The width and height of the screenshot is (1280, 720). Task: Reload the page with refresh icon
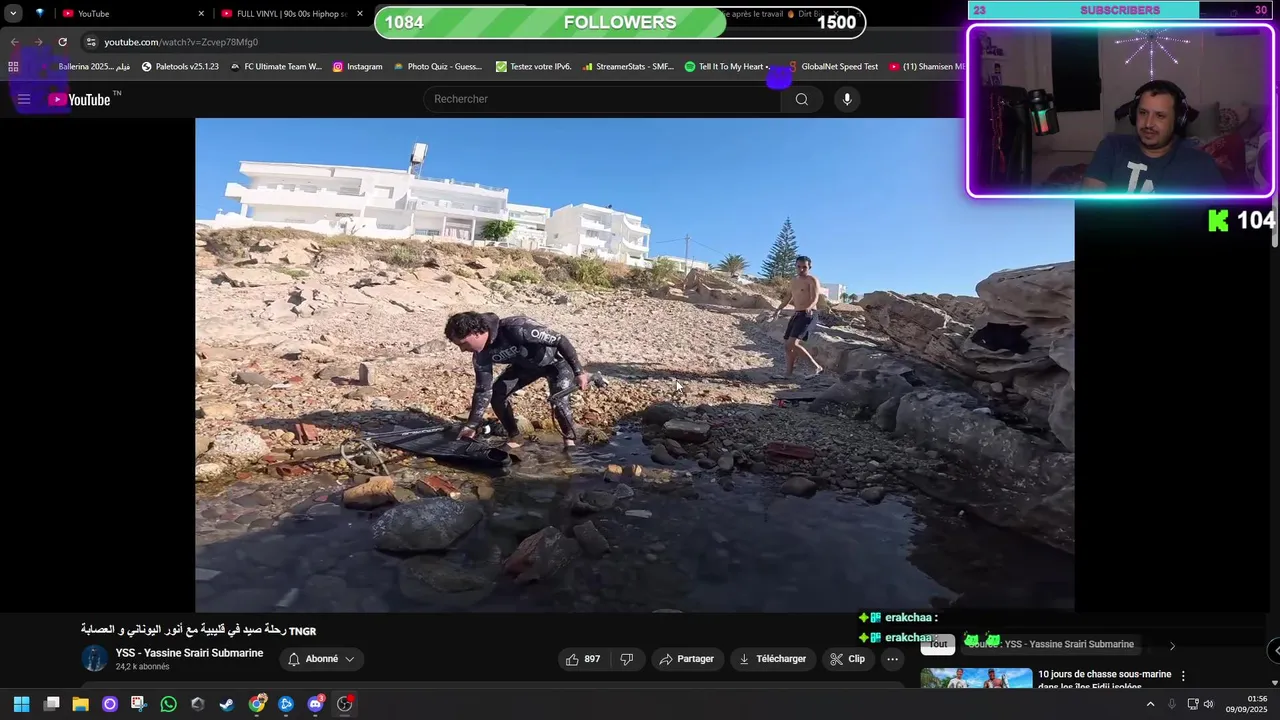click(62, 42)
